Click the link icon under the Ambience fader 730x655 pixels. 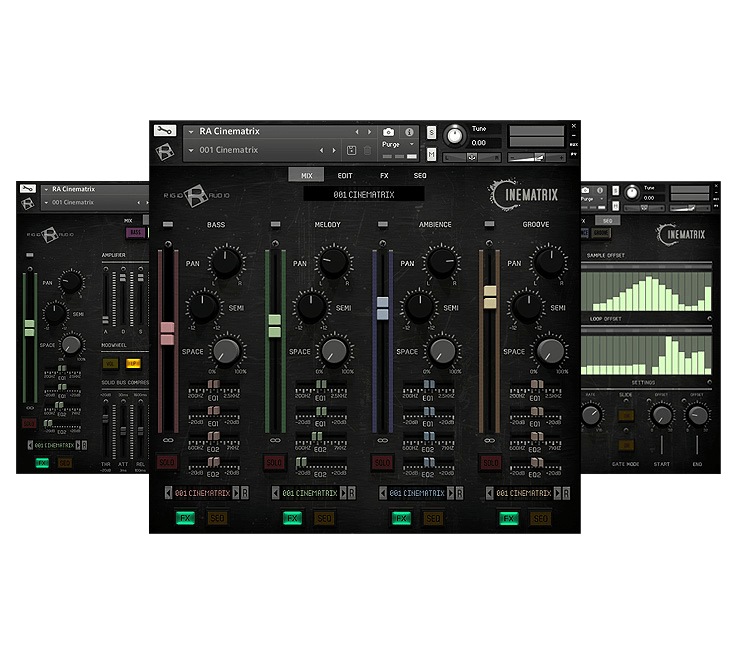(383, 440)
